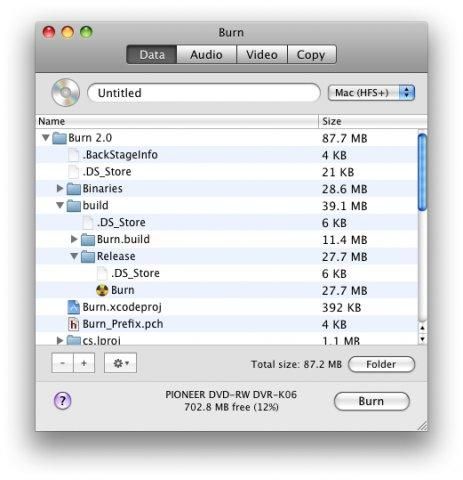The height and width of the screenshot is (480, 463).
Task: Switch to the Copy tab
Action: click(311, 54)
